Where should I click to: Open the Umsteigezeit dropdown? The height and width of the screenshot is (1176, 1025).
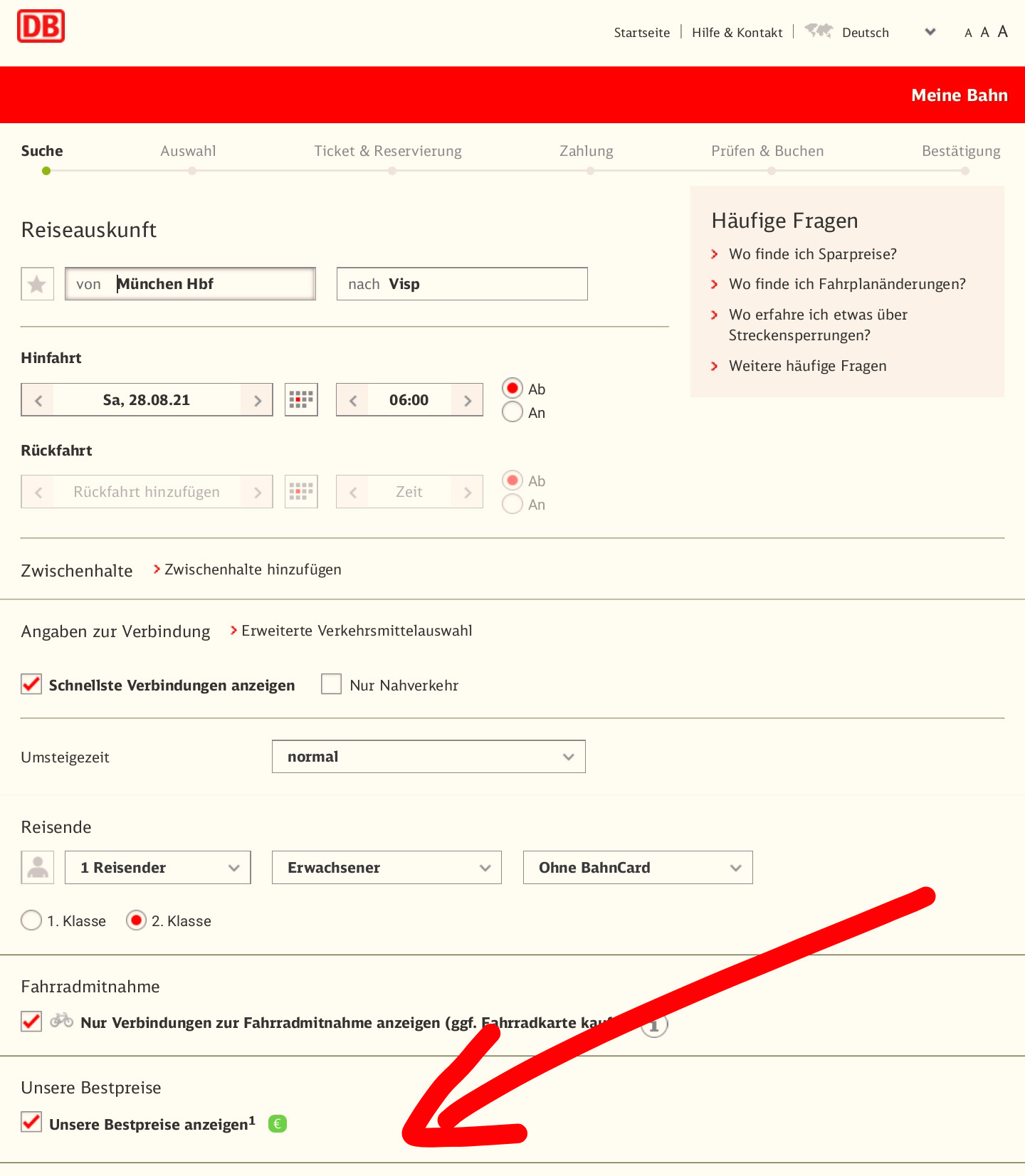429,757
